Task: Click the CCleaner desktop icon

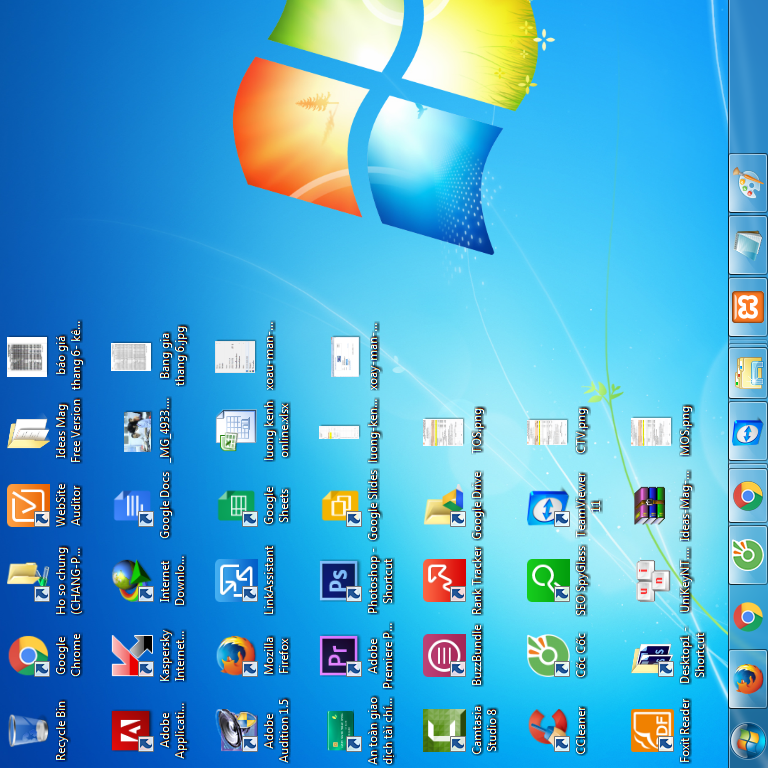Action: pyautogui.click(x=547, y=730)
